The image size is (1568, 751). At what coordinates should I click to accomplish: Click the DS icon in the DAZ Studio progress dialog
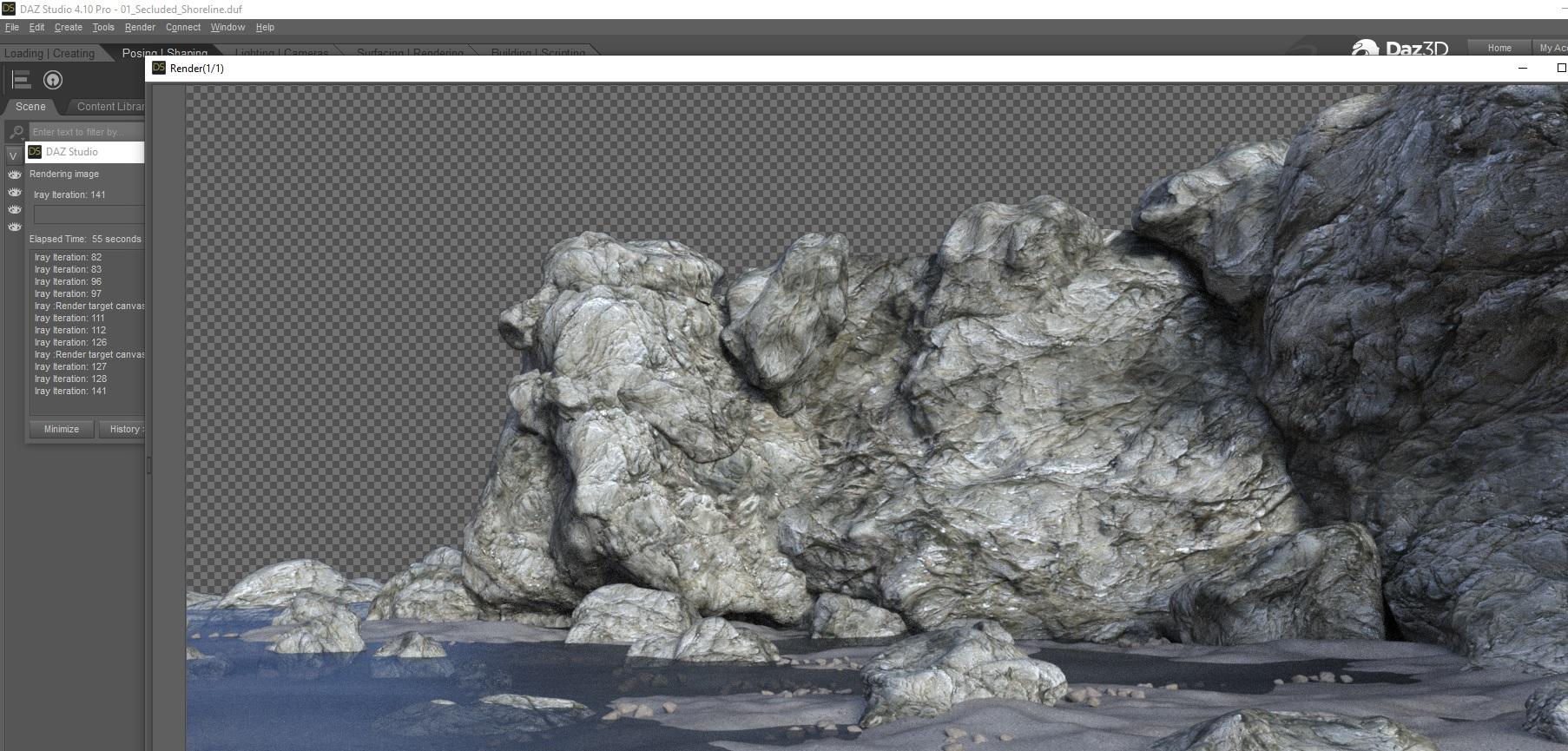click(x=35, y=152)
